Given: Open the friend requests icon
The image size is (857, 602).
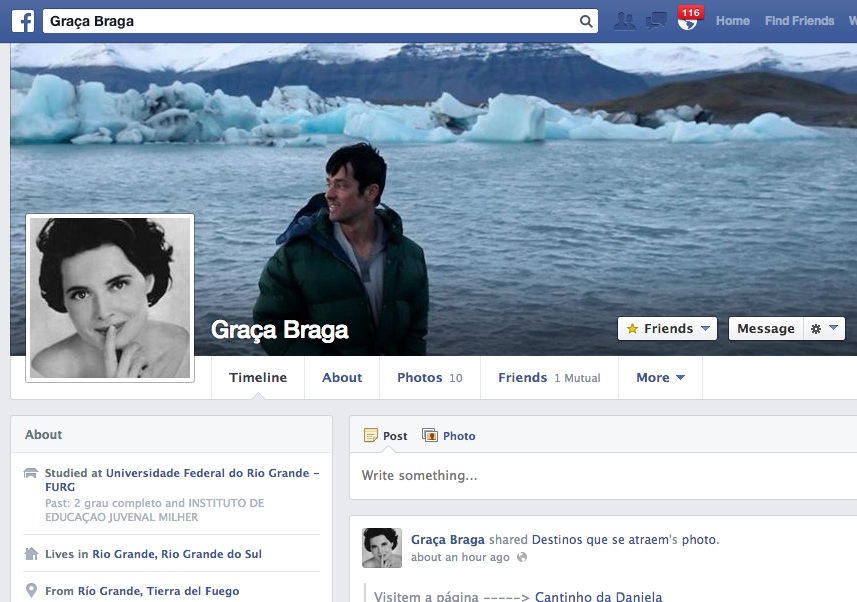Looking at the screenshot, I should coord(624,21).
